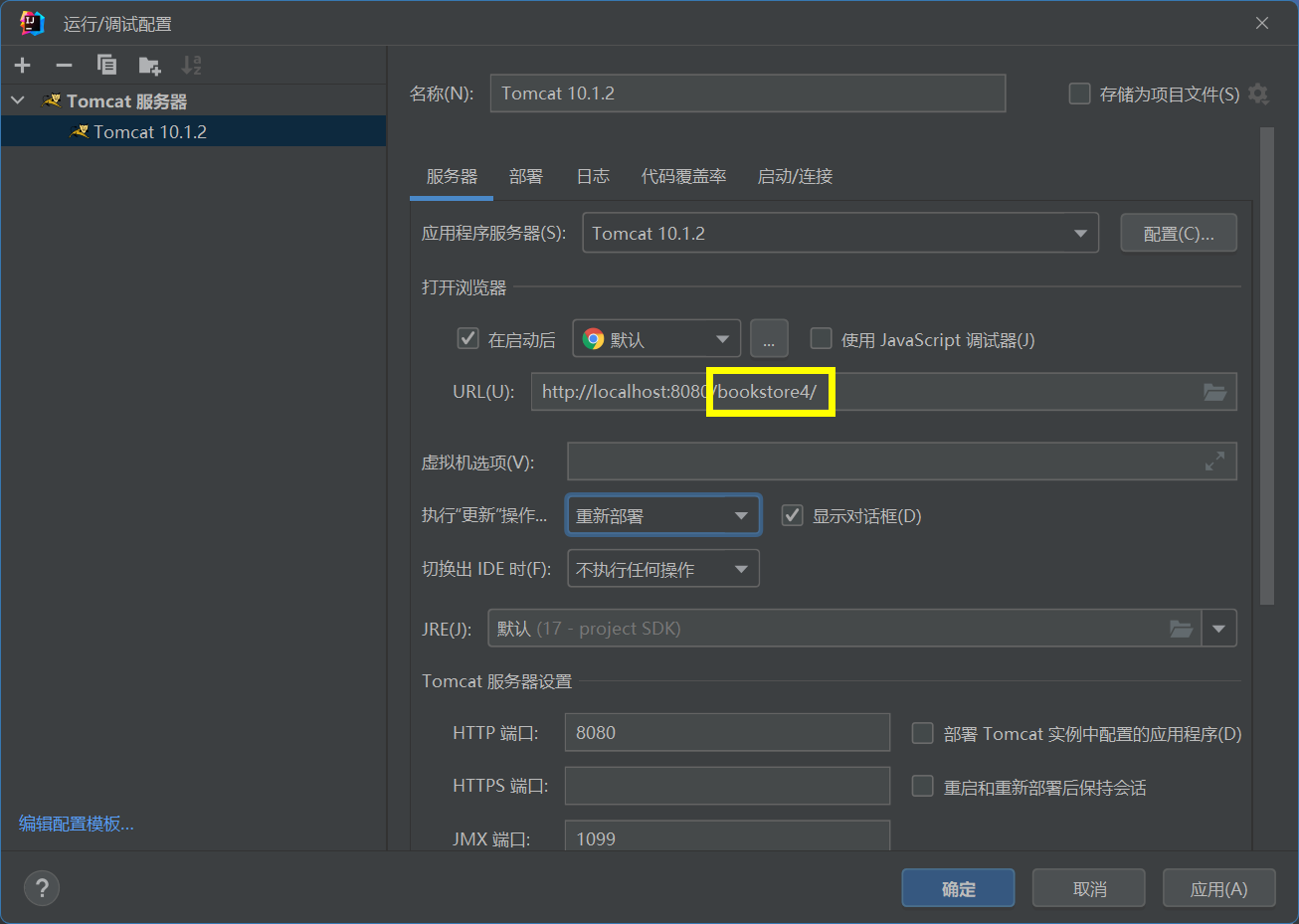
Task: Open the application server Tomcat 10.1.2 dropdown
Action: (840, 233)
